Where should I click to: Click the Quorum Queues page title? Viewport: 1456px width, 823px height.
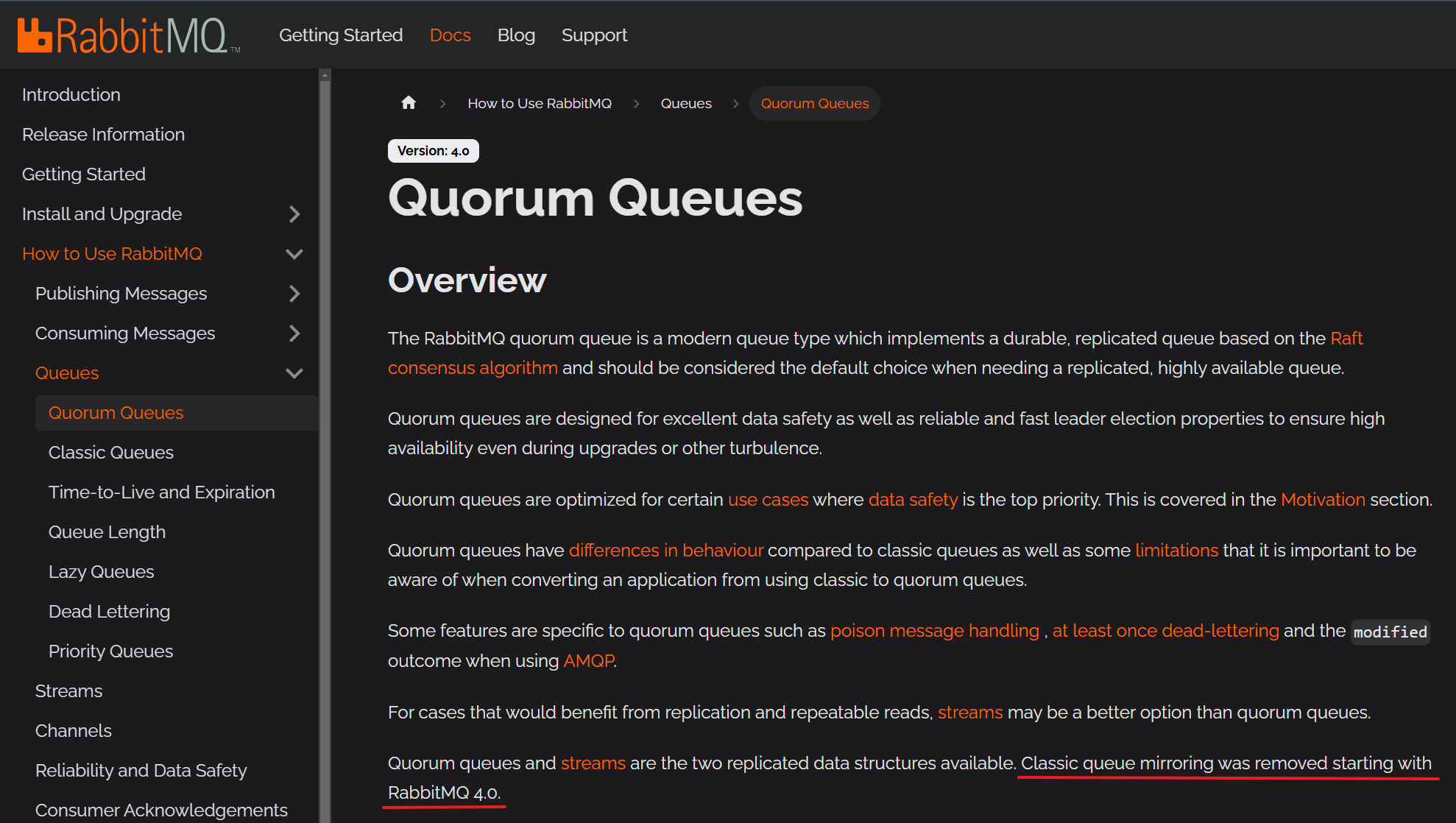click(x=595, y=198)
